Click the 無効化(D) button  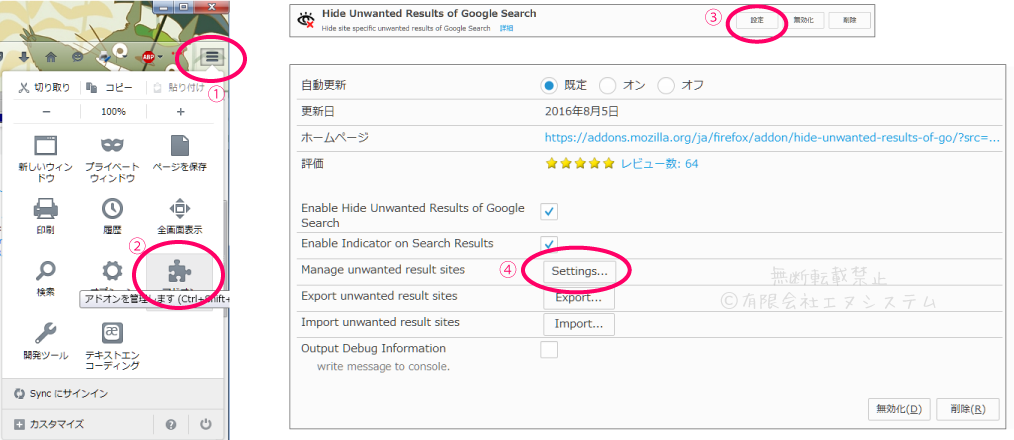click(x=899, y=409)
